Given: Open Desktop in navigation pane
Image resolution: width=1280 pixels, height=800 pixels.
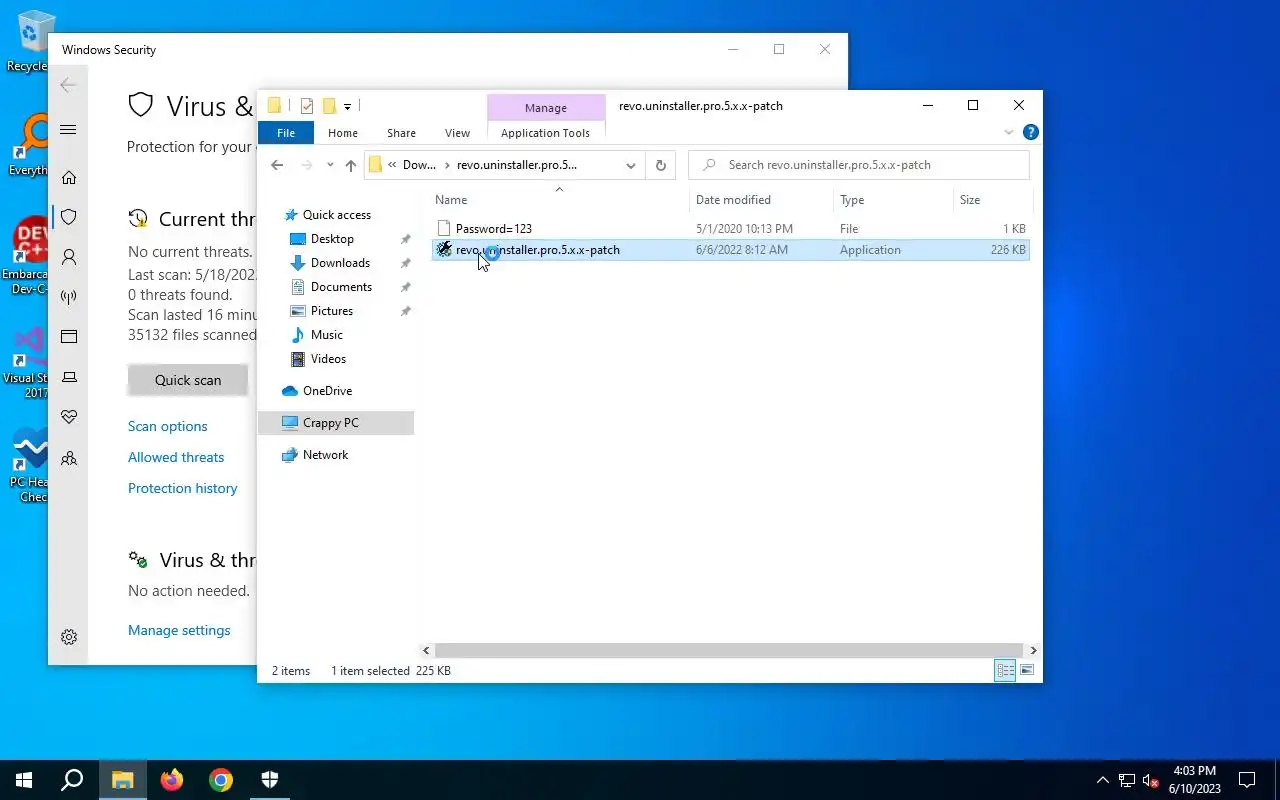Looking at the screenshot, I should pos(332,239).
